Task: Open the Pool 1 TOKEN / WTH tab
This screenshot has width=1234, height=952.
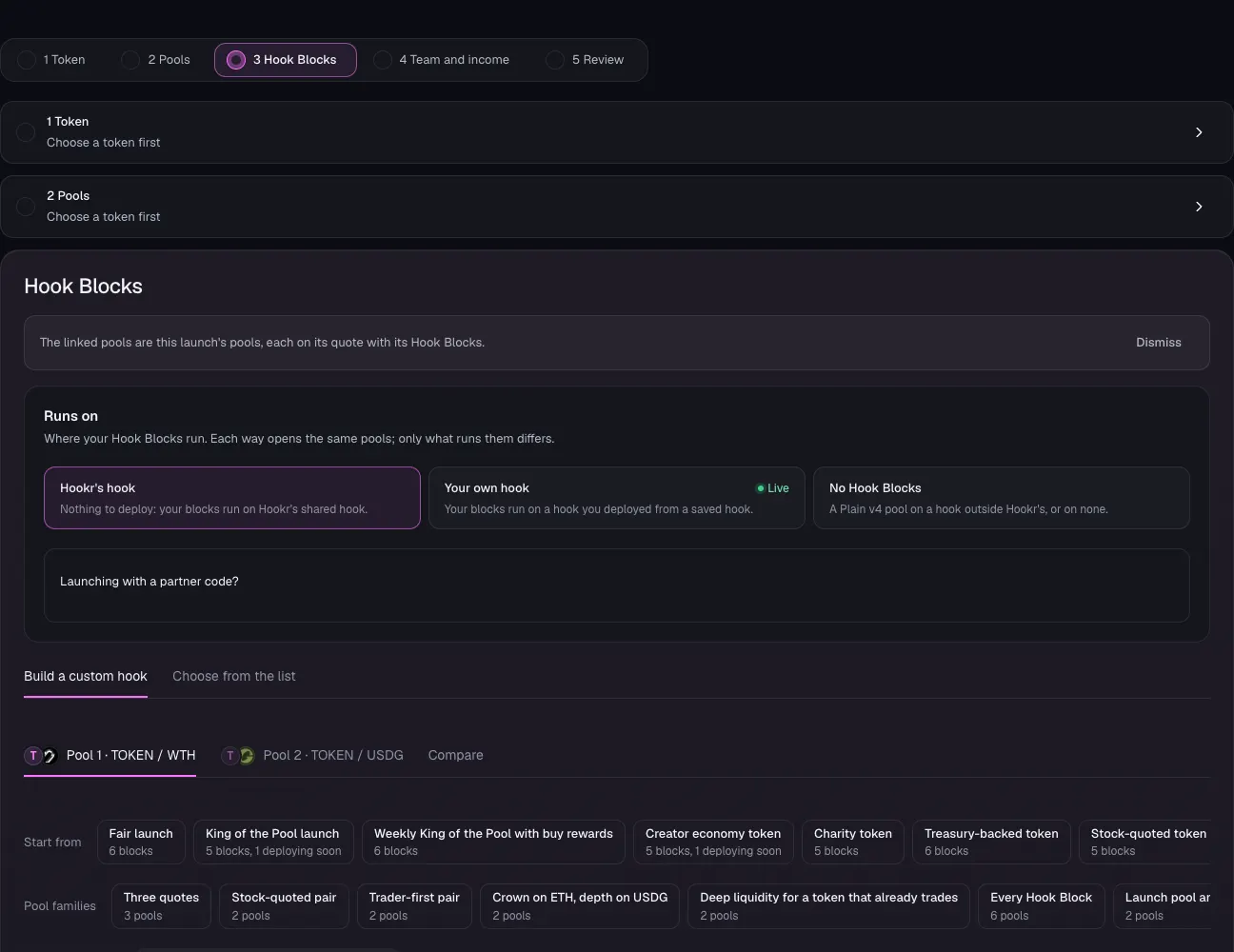Action: coord(109,756)
